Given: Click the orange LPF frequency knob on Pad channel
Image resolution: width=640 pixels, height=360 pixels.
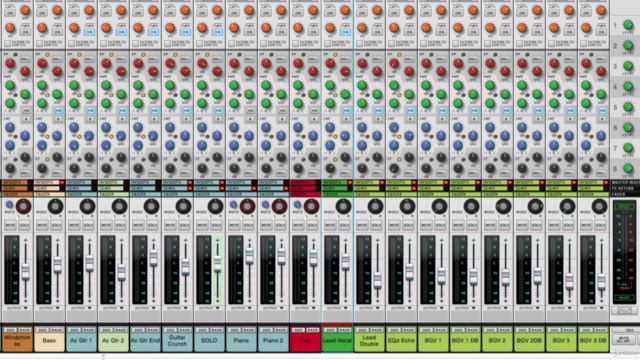Looking at the screenshot, I should tap(313, 11).
